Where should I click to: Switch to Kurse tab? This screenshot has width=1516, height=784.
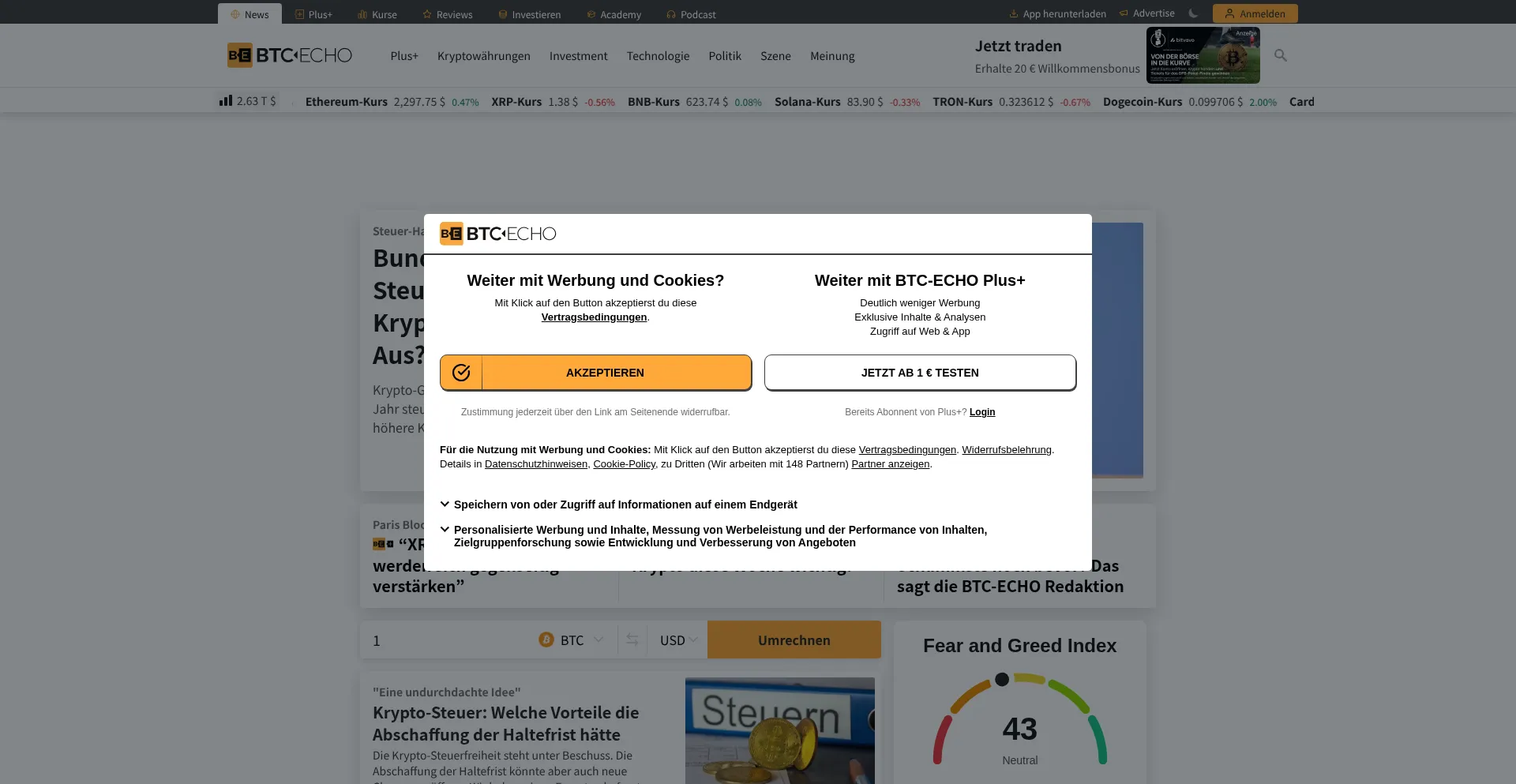[377, 14]
